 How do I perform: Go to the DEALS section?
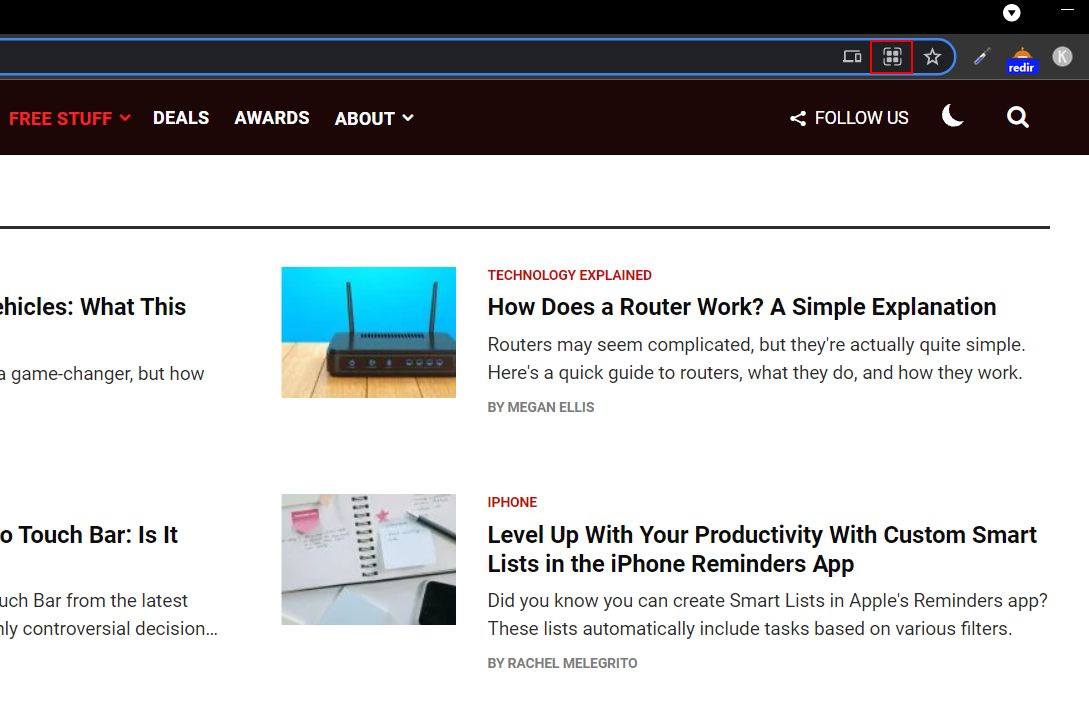(x=181, y=118)
